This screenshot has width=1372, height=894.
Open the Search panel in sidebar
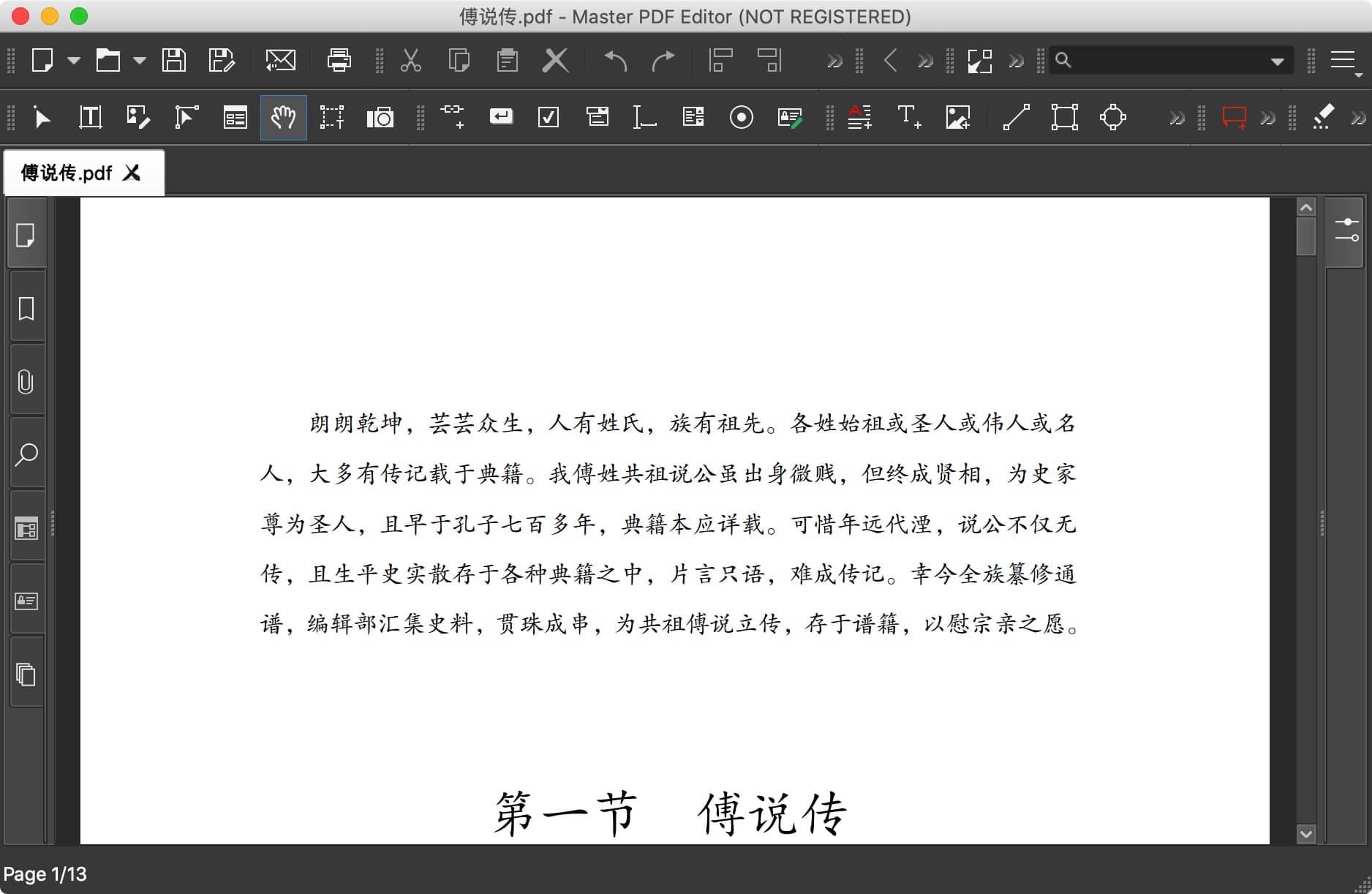(x=26, y=454)
